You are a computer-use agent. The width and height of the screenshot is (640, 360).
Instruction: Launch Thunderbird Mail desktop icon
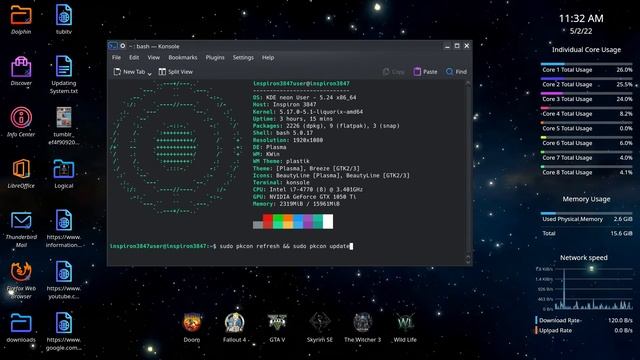point(21,221)
